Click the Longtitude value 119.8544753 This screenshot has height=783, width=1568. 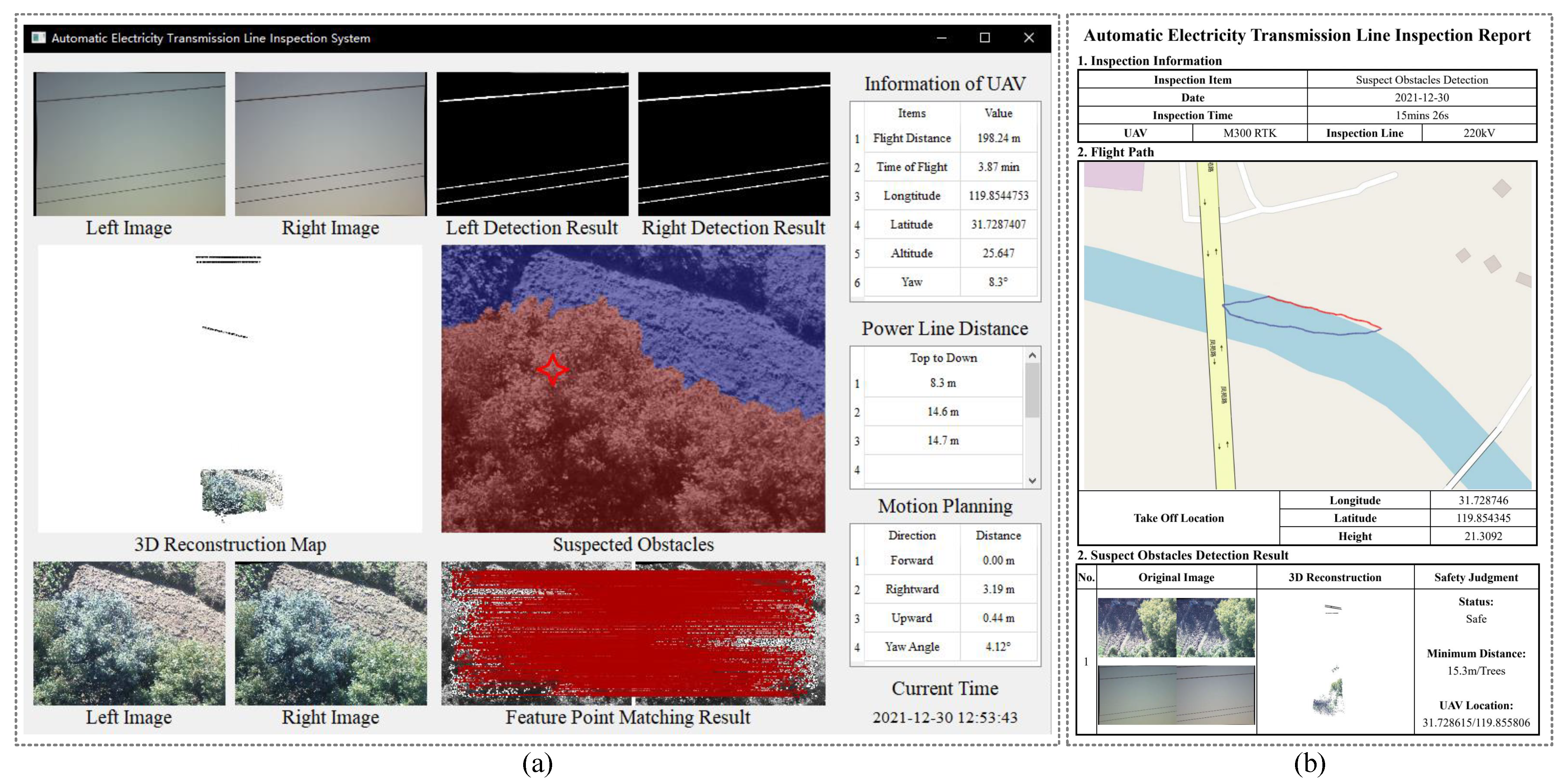[998, 195]
